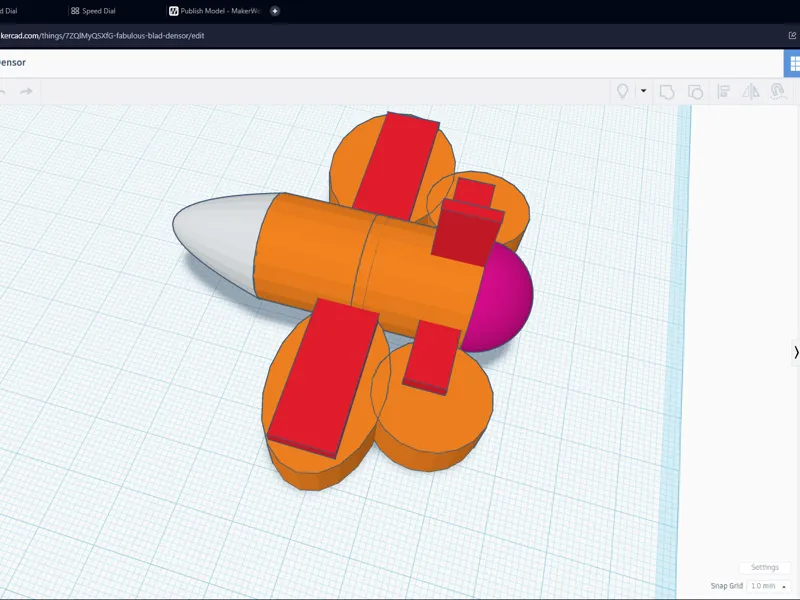Open a new browser tab with plus
This screenshot has height=600, width=800.
pyautogui.click(x=274, y=11)
